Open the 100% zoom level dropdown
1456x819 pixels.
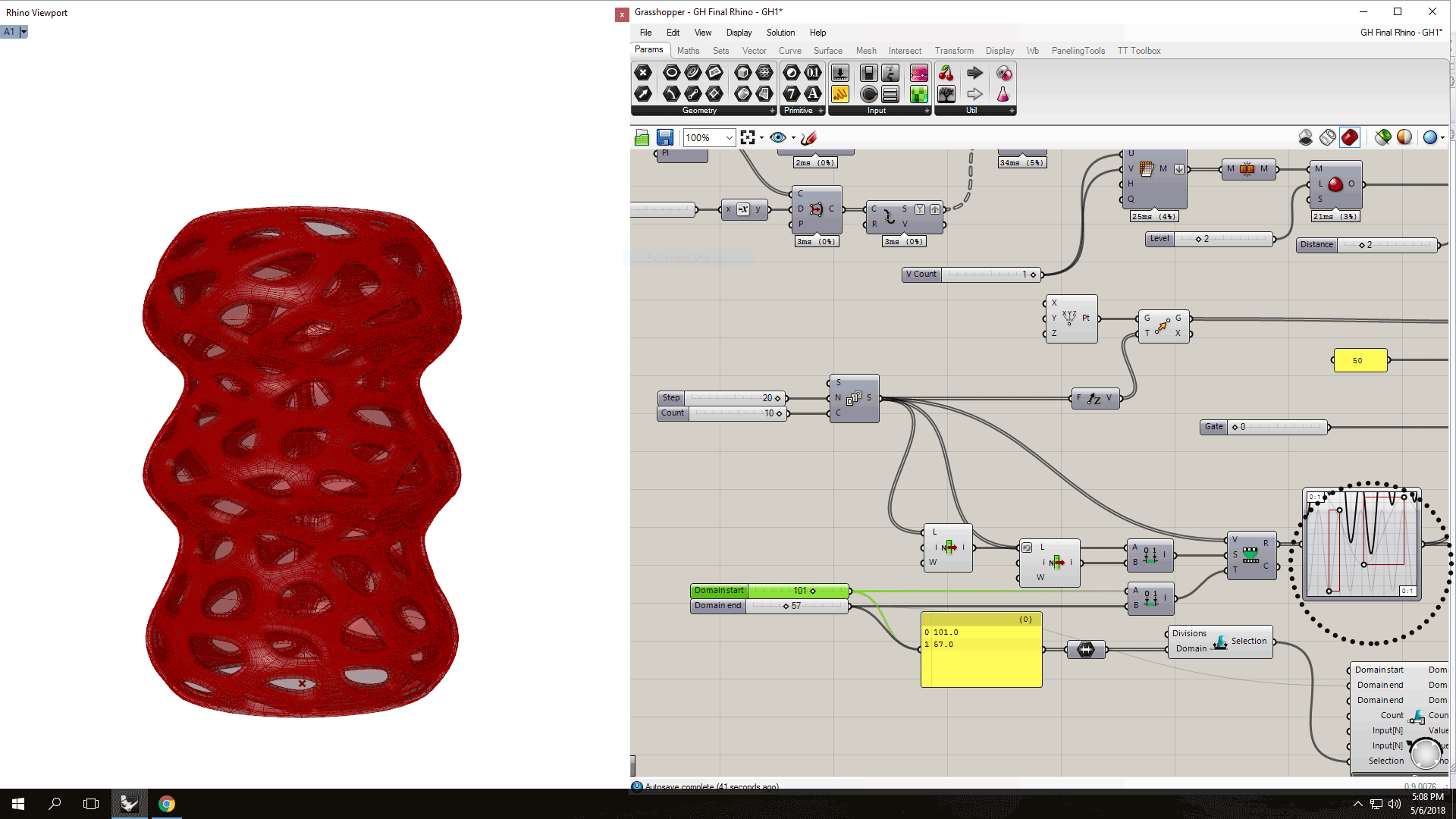(729, 137)
